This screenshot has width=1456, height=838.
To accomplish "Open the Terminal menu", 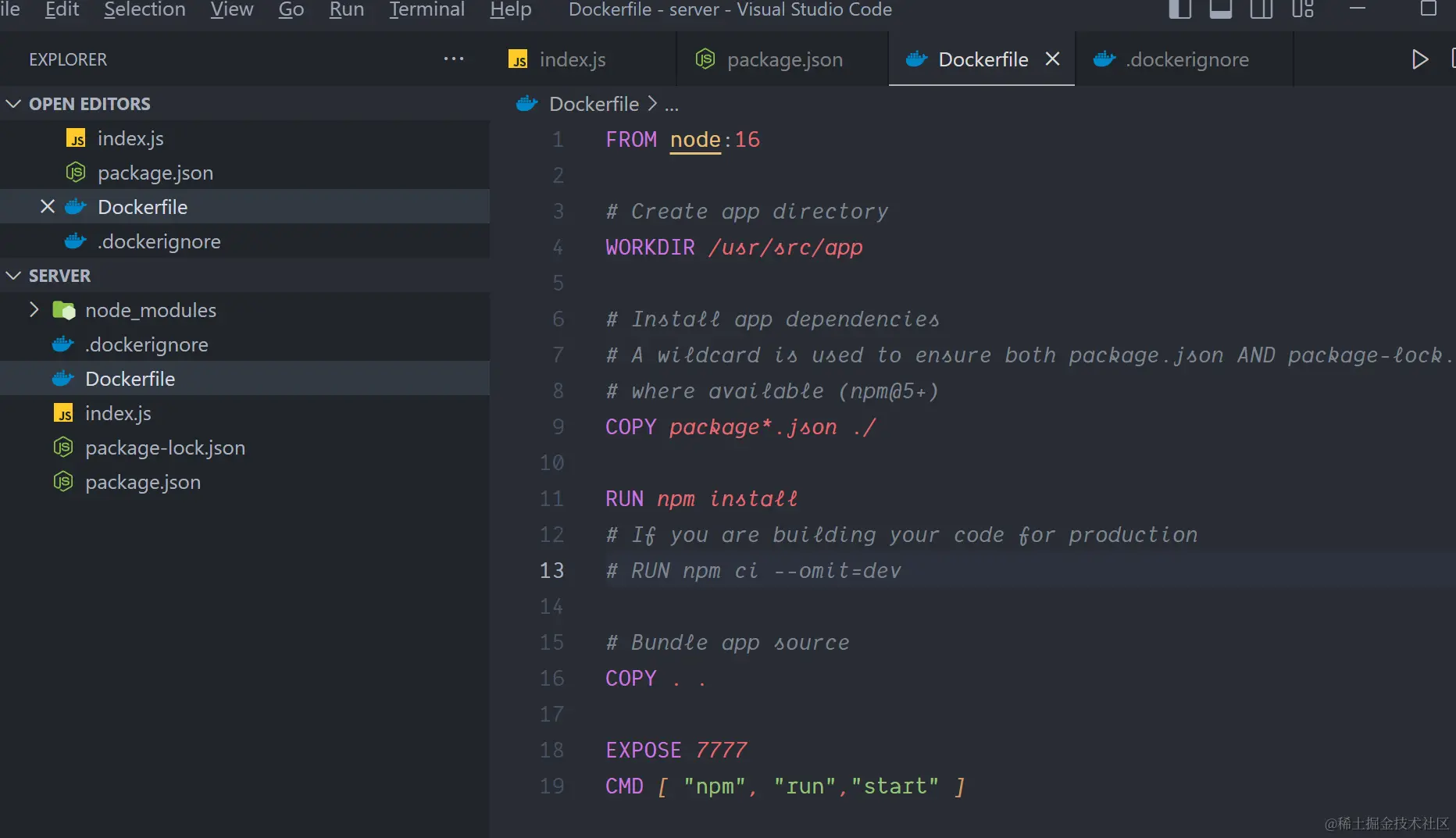I will click(x=426, y=9).
